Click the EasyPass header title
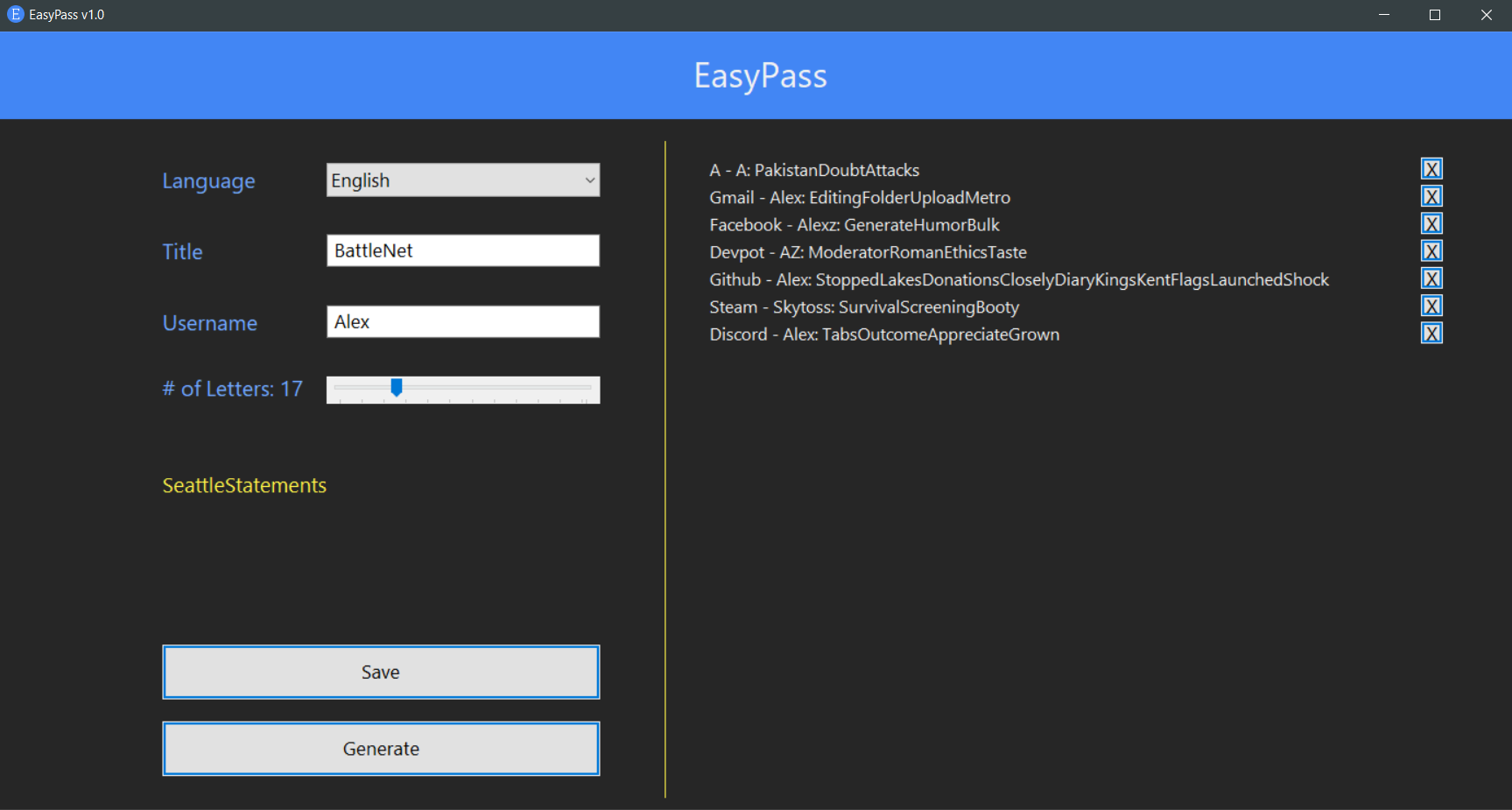The height and width of the screenshot is (810, 1512). pyautogui.click(x=760, y=76)
